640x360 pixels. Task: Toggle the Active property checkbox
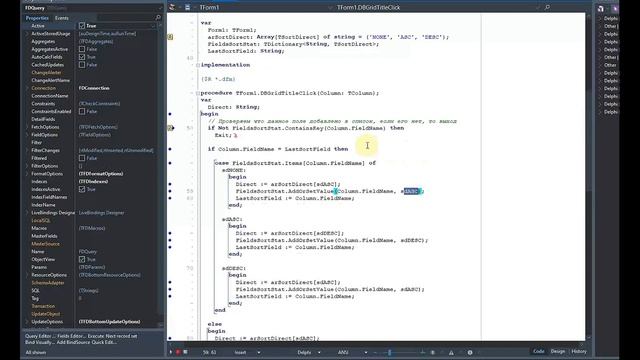coord(82,26)
